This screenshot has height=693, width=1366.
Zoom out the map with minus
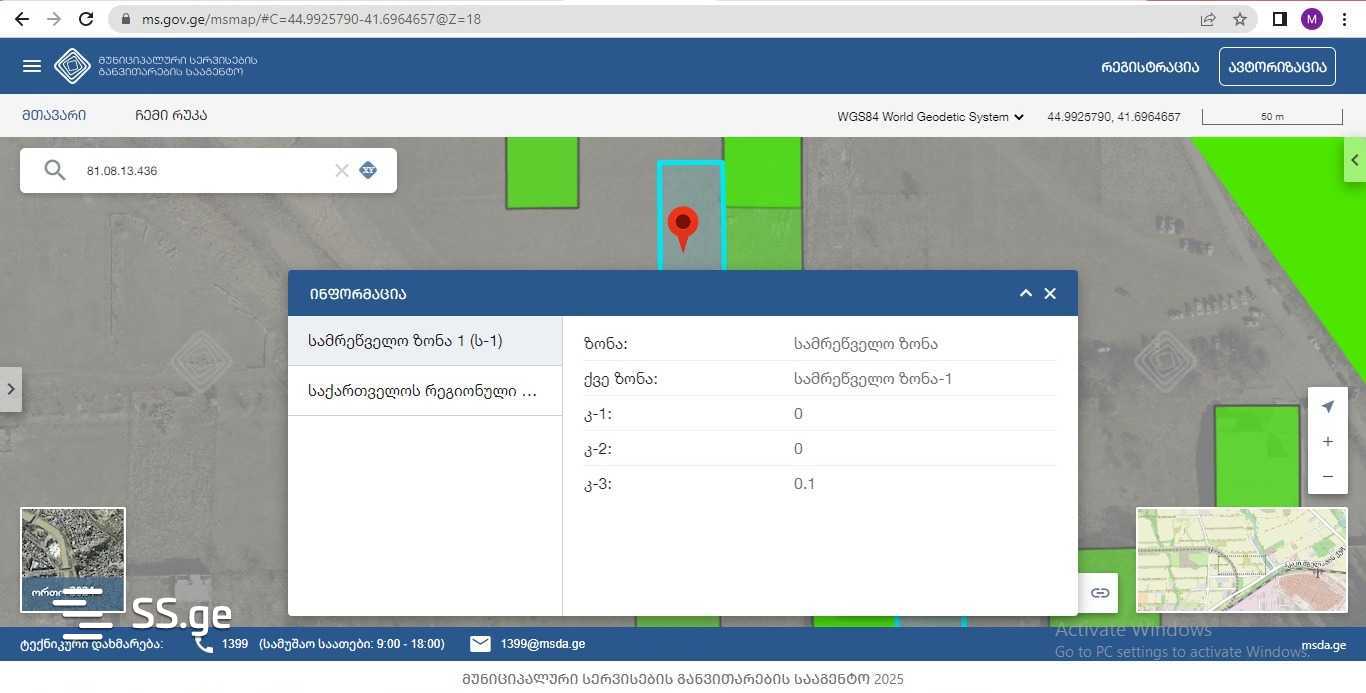1328,476
